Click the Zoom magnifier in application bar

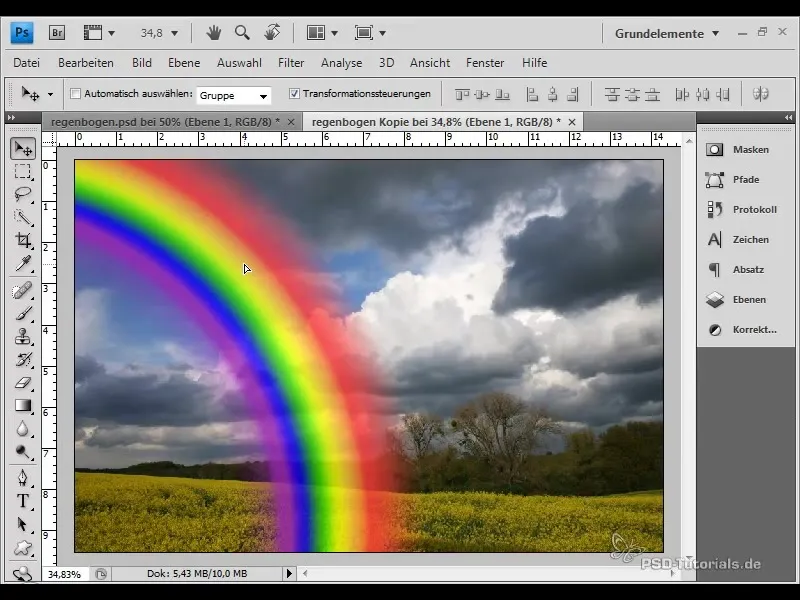pyautogui.click(x=242, y=33)
